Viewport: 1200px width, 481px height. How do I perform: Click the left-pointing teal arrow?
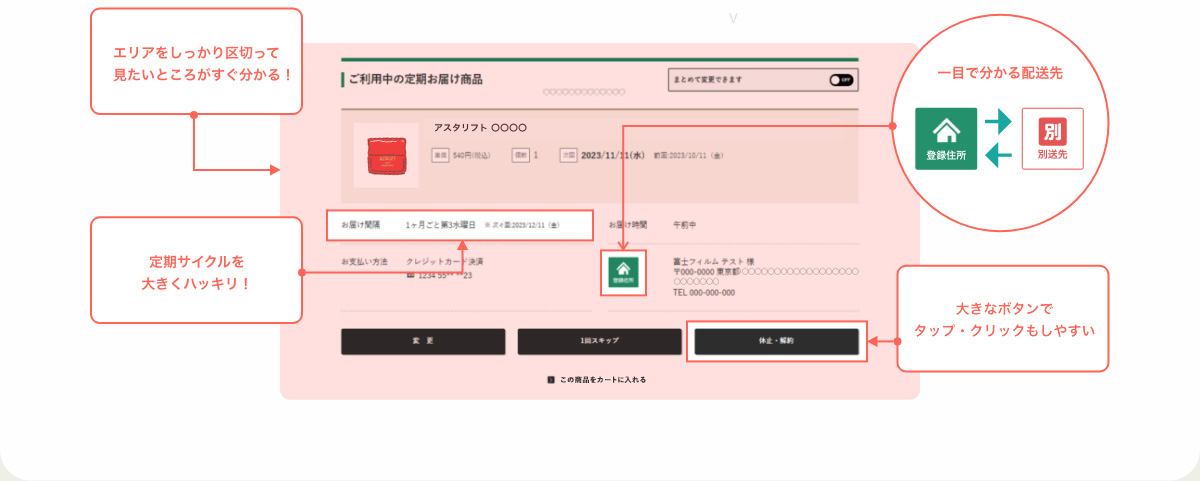click(x=999, y=155)
